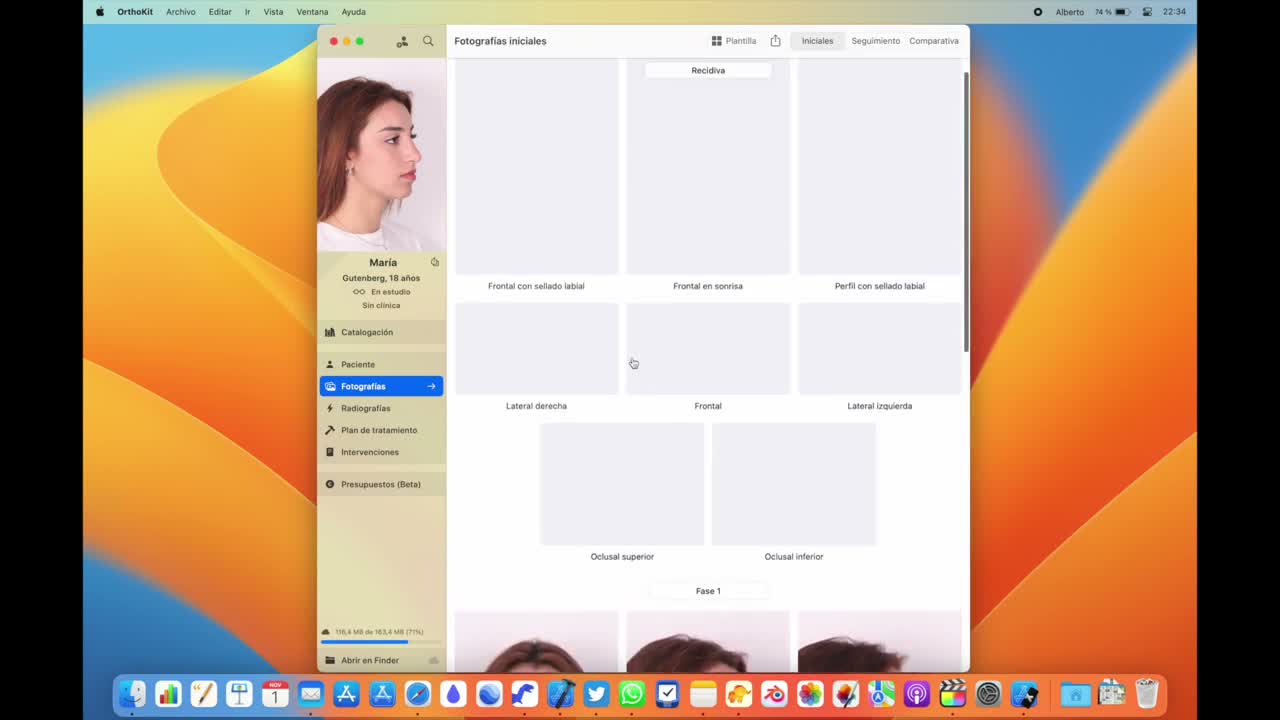
Task: Click the cloud icon beside Abrir en Finder
Action: pos(433,660)
